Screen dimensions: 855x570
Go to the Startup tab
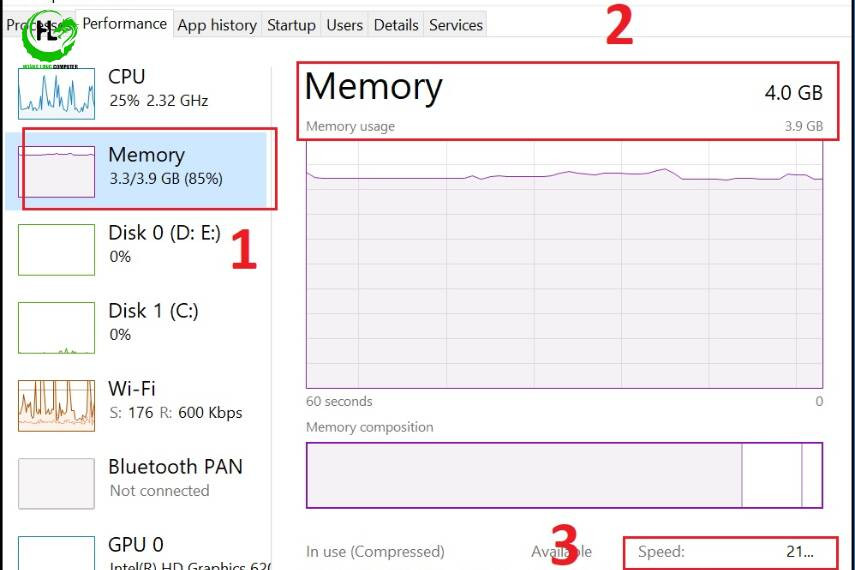click(291, 25)
